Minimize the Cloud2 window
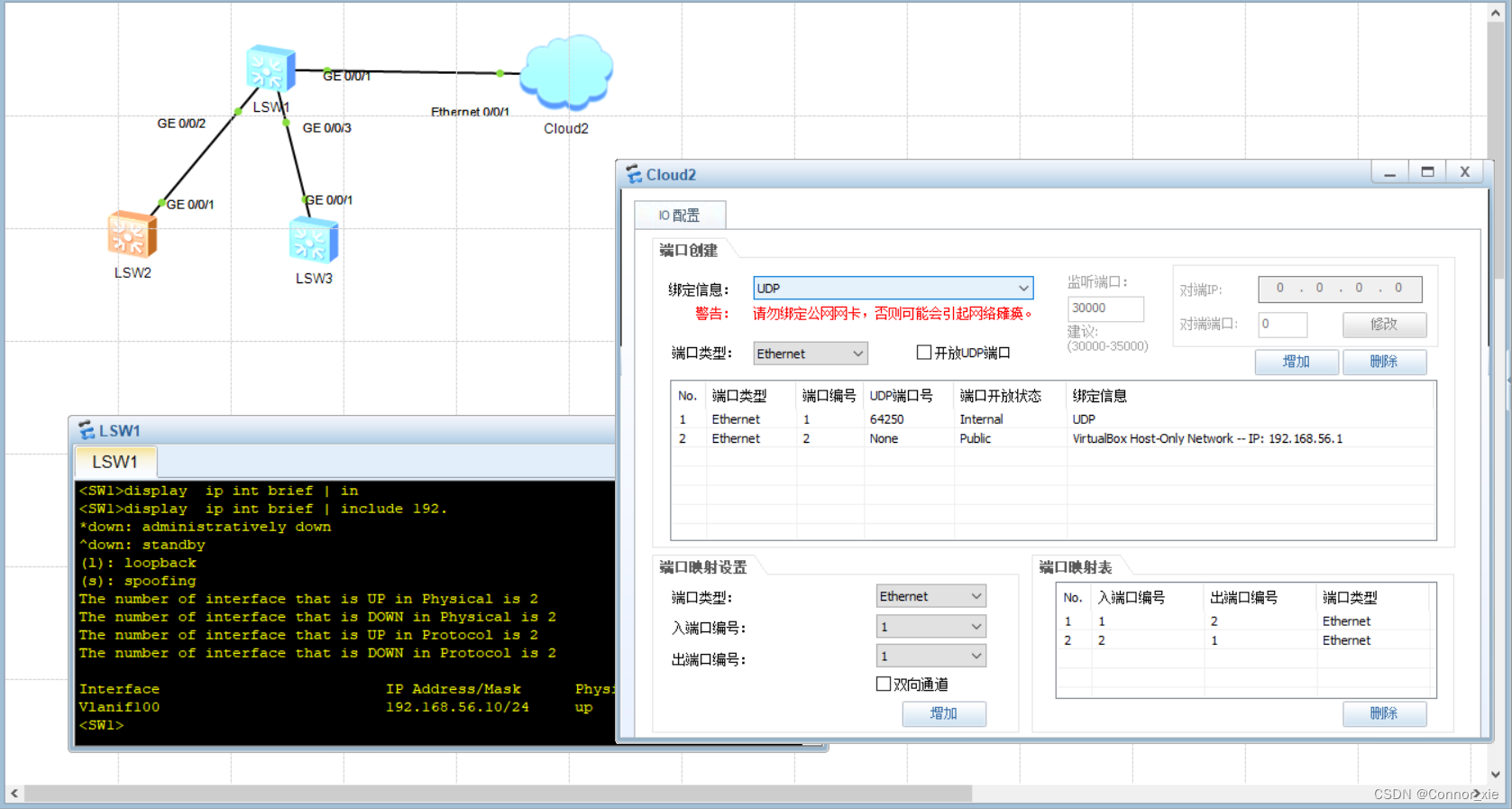This screenshot has height=809, width=1512. [x=1390, y=172]
